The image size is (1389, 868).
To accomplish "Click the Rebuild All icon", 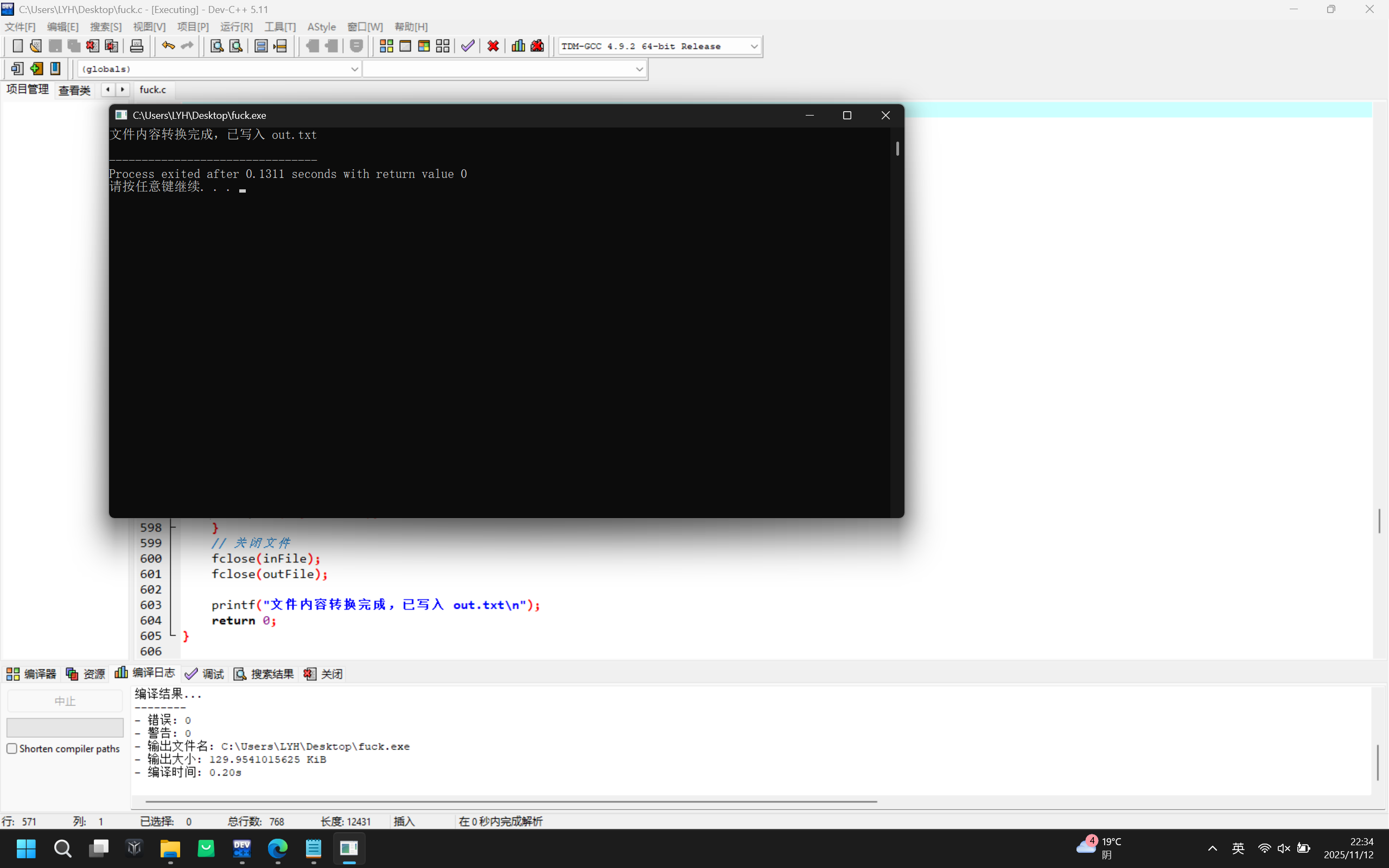I will coord(443,46).
